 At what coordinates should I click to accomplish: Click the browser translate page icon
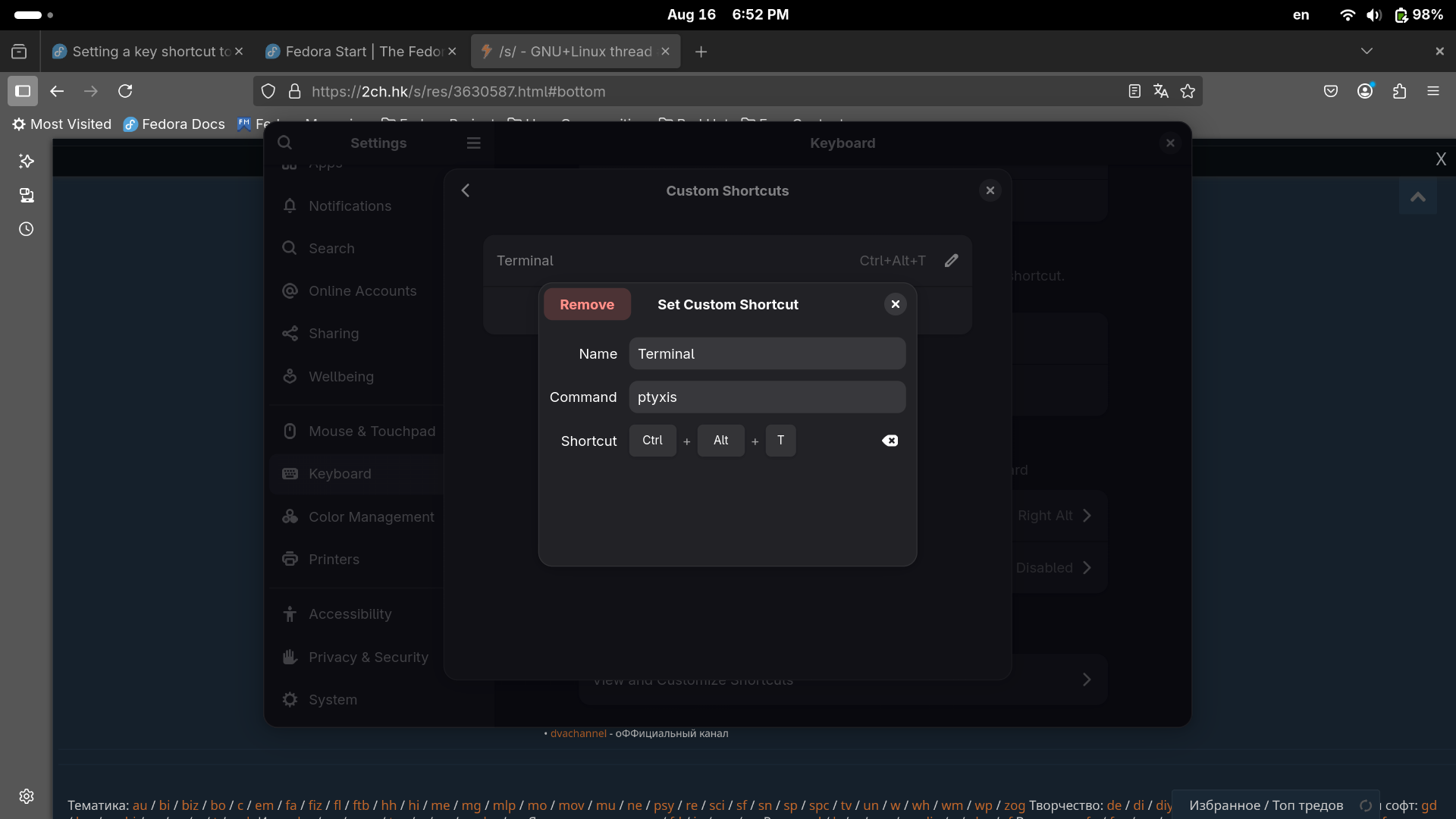[1160, 91]
